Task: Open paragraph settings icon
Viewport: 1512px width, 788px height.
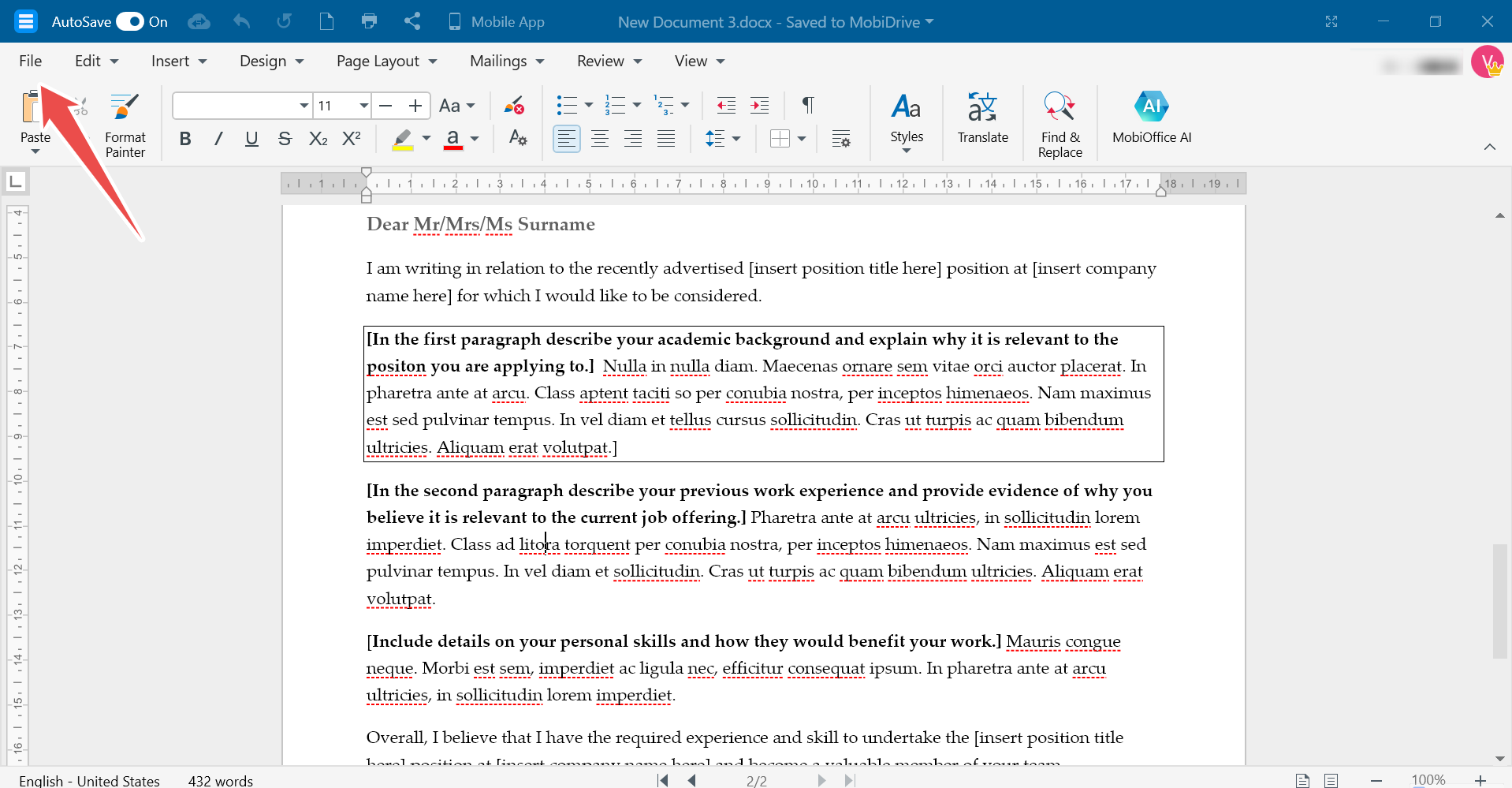Action: [841, 139]
